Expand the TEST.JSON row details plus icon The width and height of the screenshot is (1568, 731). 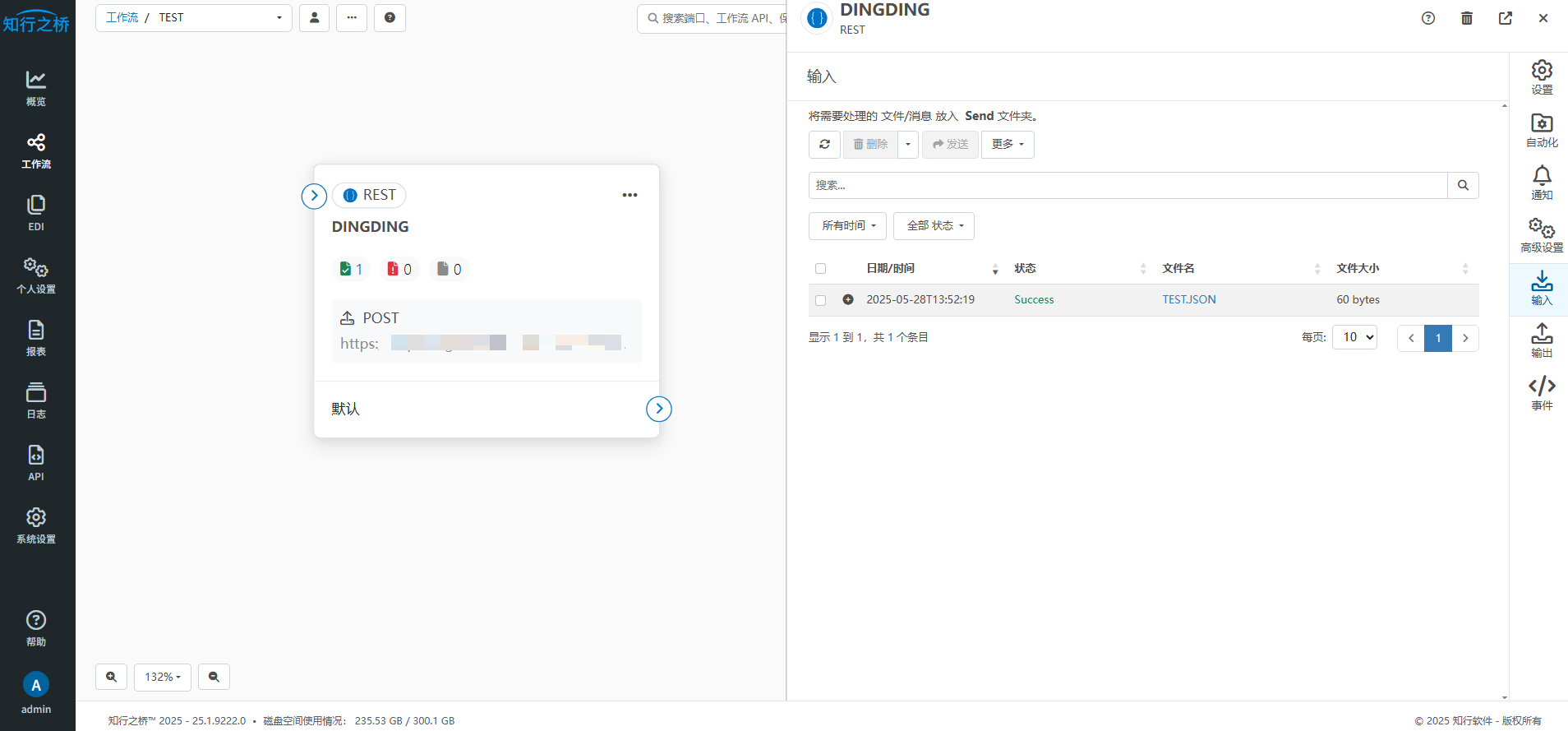point(848,300)
